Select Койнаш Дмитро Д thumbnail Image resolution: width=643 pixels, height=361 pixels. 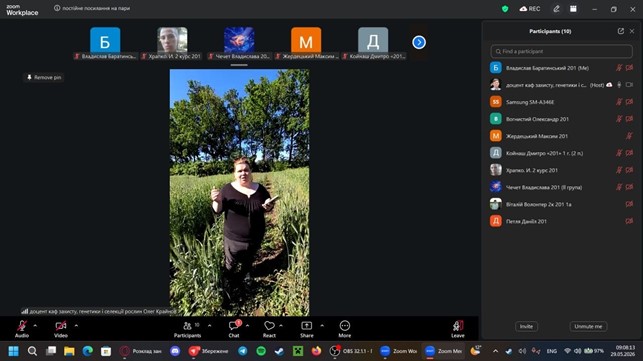373,43
